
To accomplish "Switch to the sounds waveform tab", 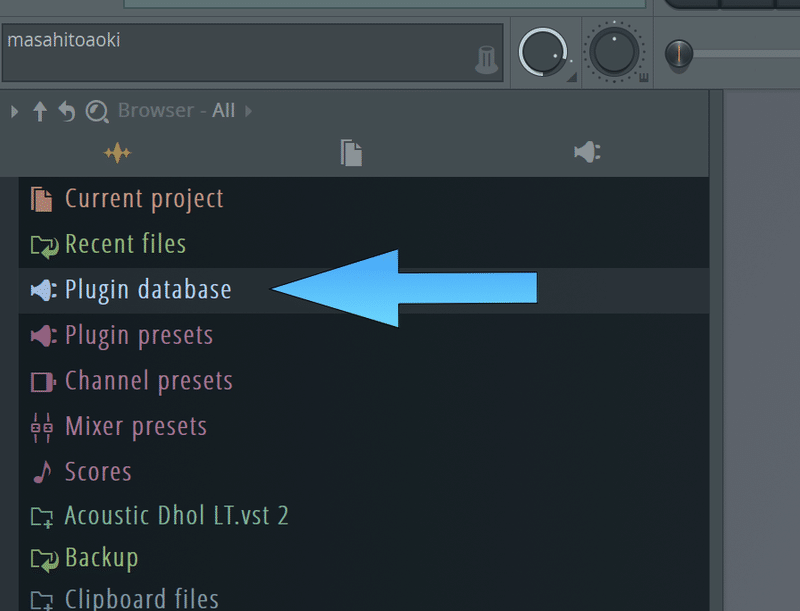I will [x=117, y=153].
